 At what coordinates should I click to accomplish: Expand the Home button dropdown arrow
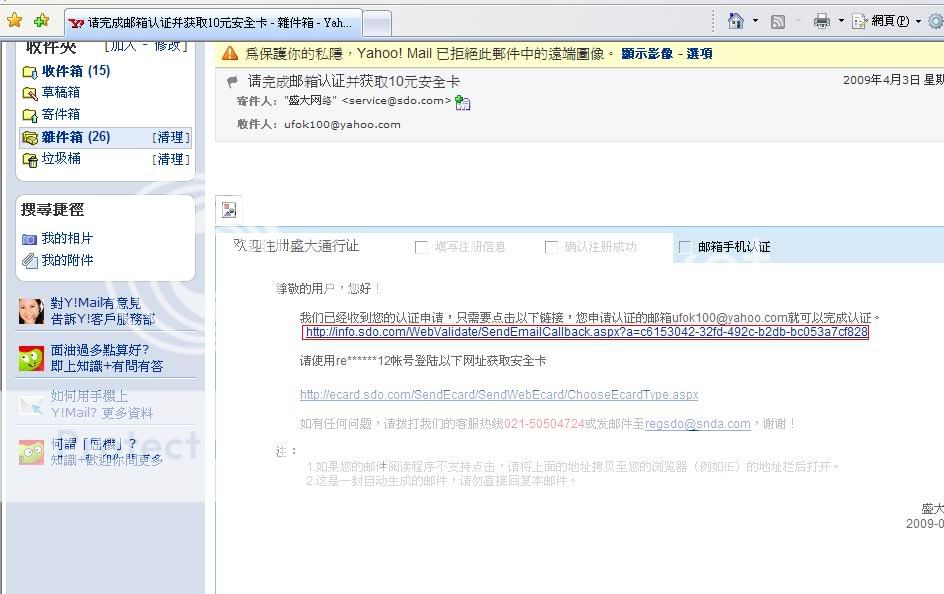755,21
